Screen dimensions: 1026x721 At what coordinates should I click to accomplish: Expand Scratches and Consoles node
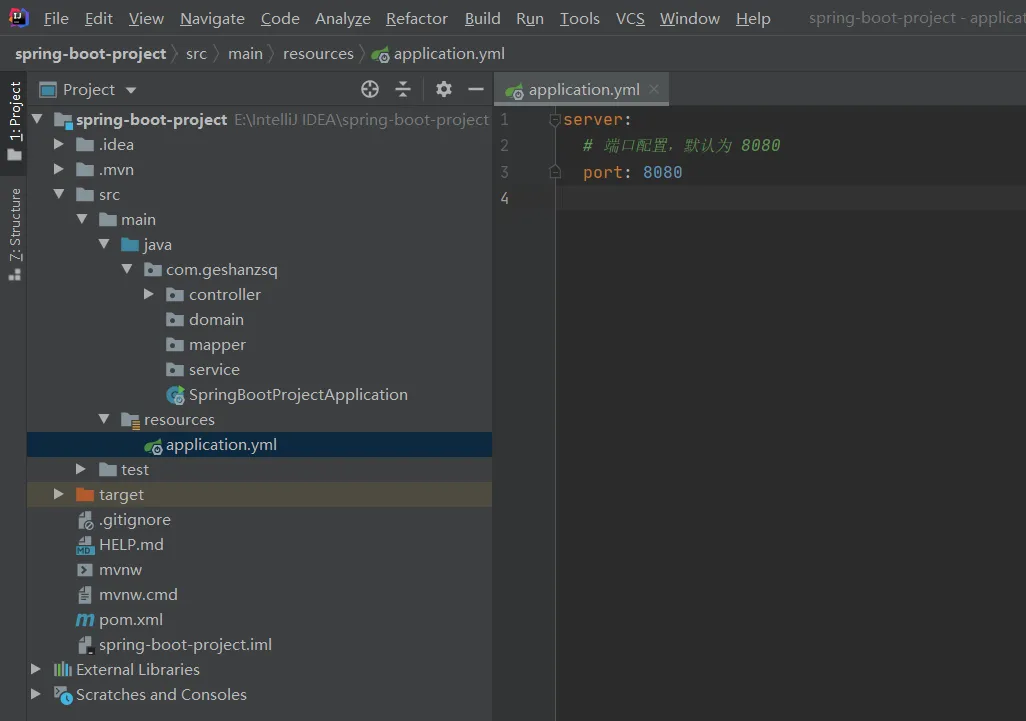click(36, 694)
